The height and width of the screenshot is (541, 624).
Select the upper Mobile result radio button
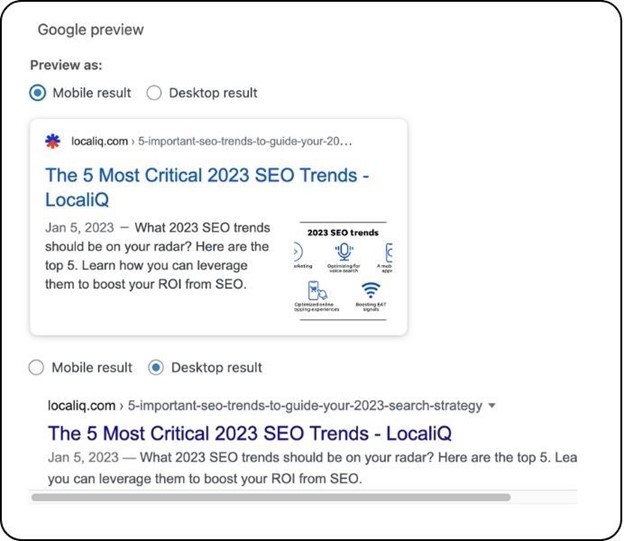(37, 93)
